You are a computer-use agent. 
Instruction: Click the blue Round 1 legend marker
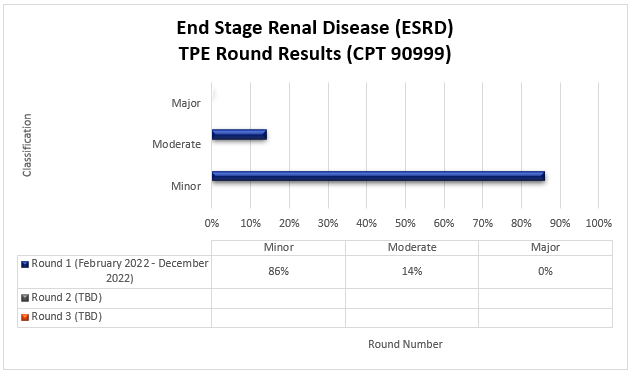[25, 265]
